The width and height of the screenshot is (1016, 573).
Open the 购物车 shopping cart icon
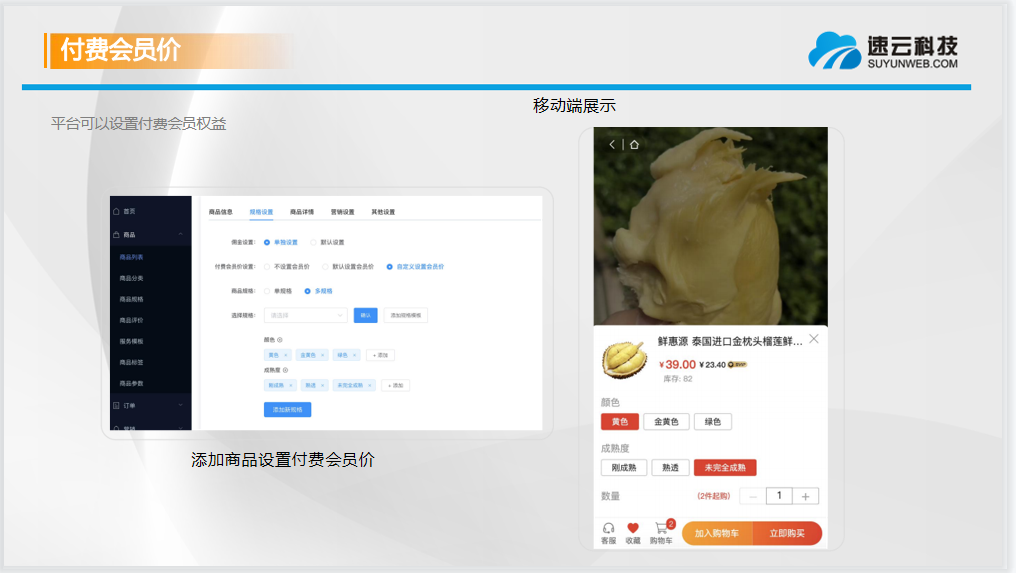(661, 528)
